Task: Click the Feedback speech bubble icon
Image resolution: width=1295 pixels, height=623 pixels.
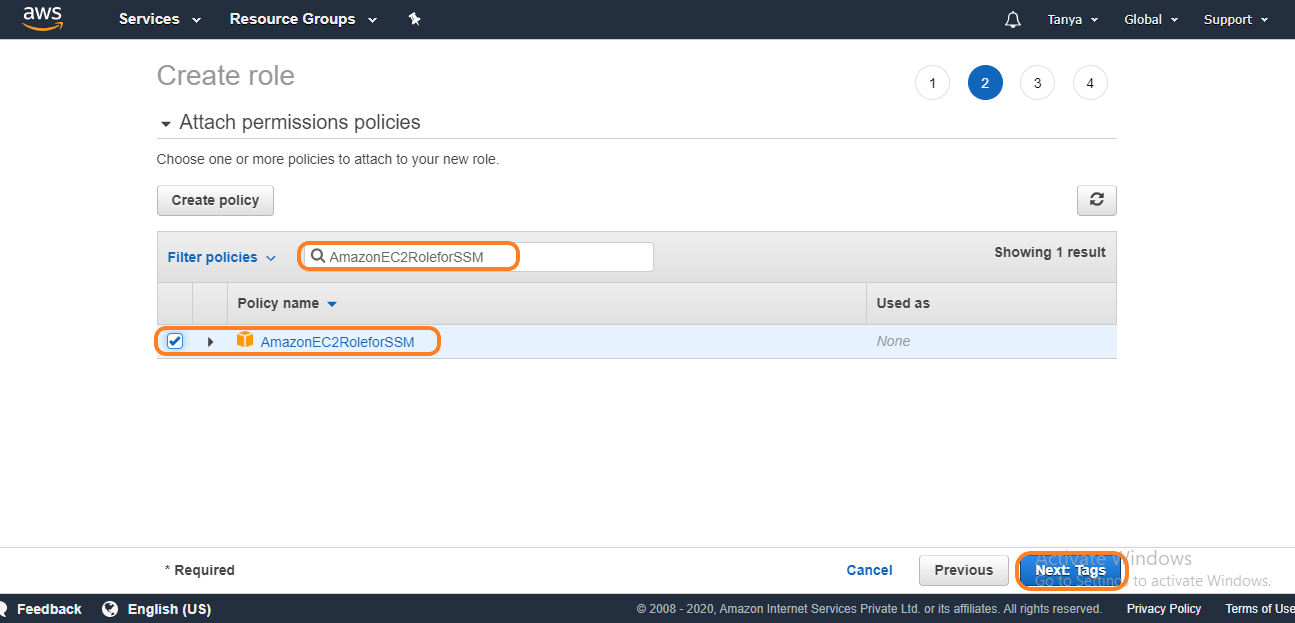Action: point(4,609)
